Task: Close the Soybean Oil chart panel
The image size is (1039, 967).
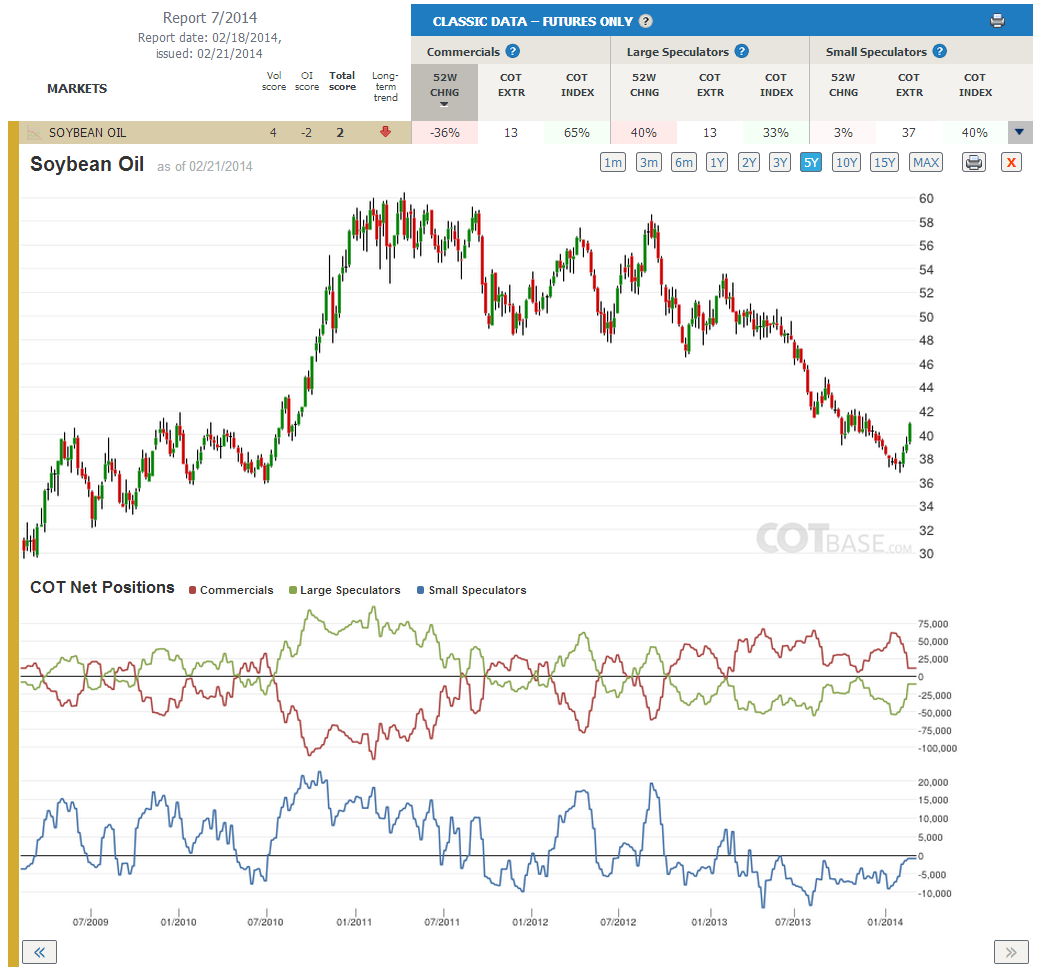Action: (1011, 162)
